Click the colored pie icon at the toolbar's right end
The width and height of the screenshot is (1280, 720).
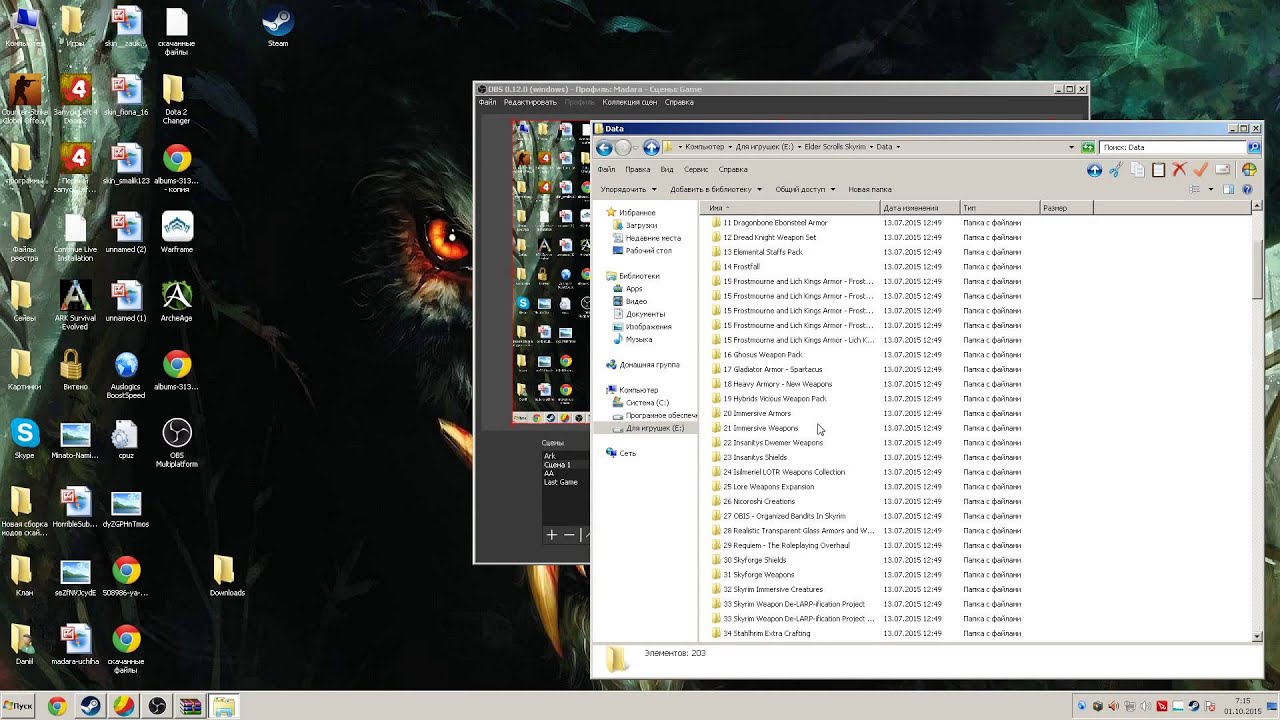coord(1248,170)
